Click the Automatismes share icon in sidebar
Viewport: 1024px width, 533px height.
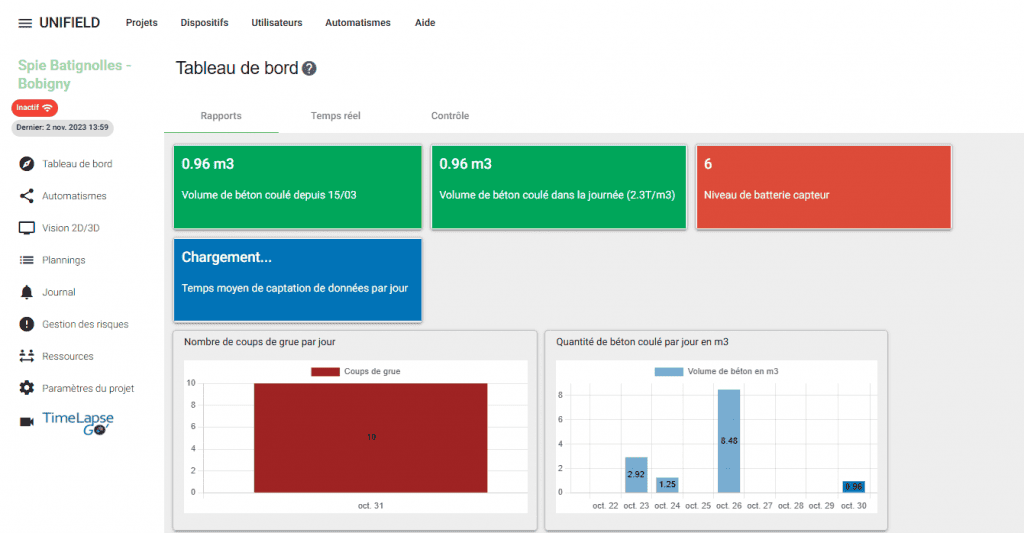point(27,196)
